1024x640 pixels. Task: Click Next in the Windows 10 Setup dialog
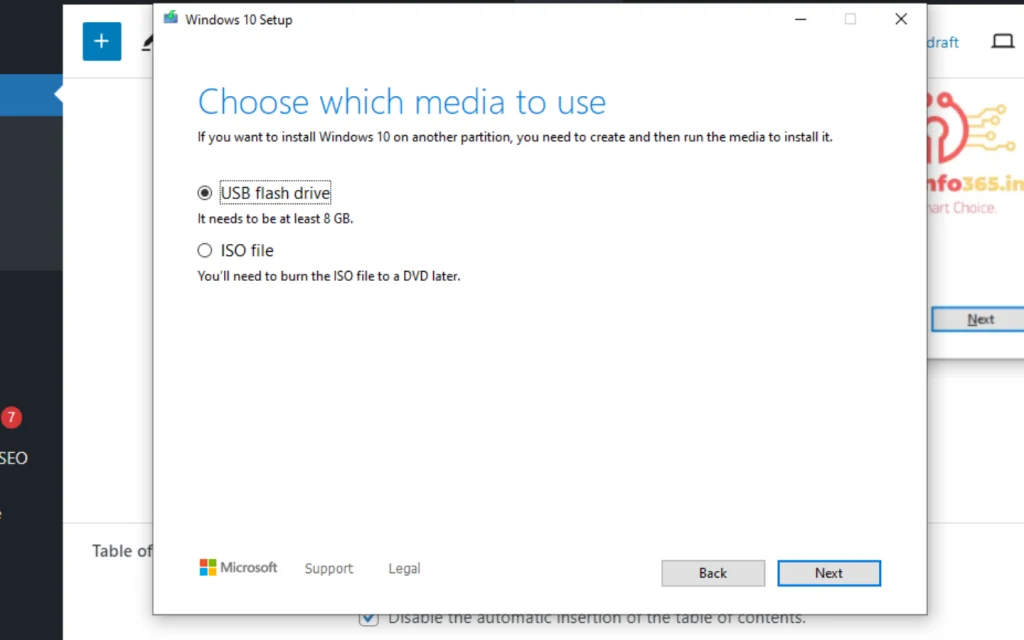[829, 572]
